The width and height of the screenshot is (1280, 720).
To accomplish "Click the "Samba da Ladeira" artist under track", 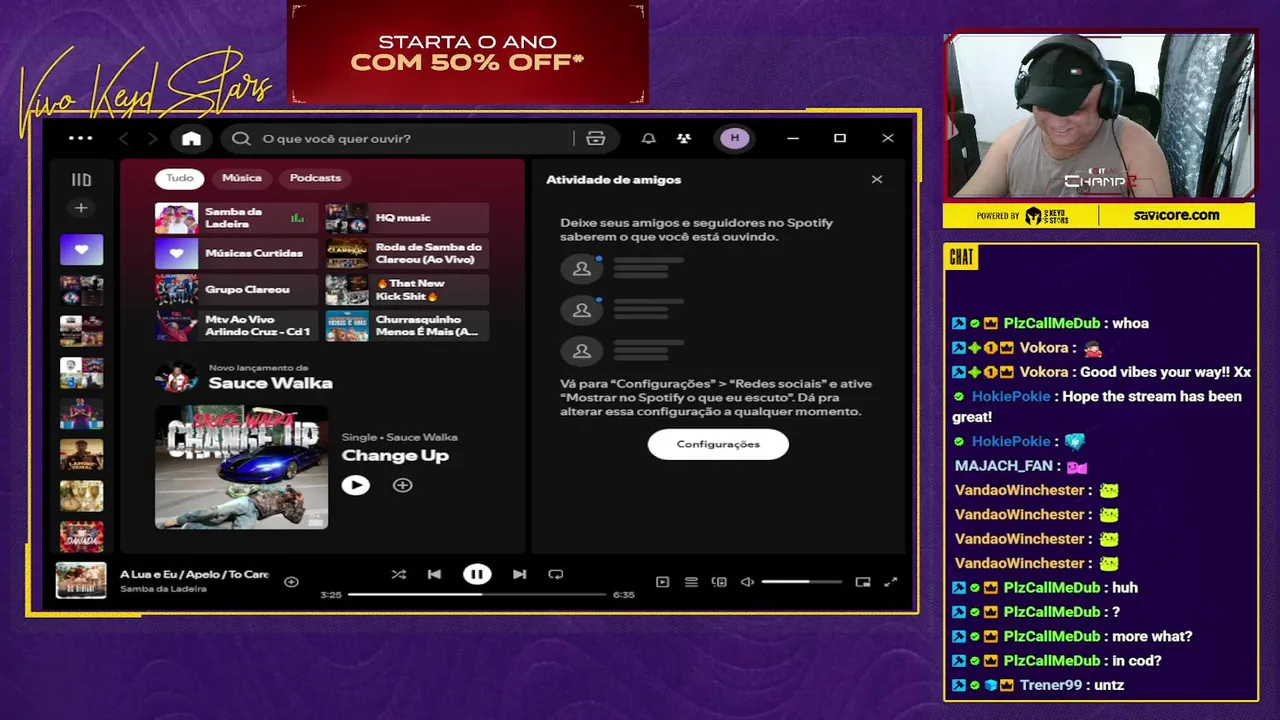I will coord(163,589).
